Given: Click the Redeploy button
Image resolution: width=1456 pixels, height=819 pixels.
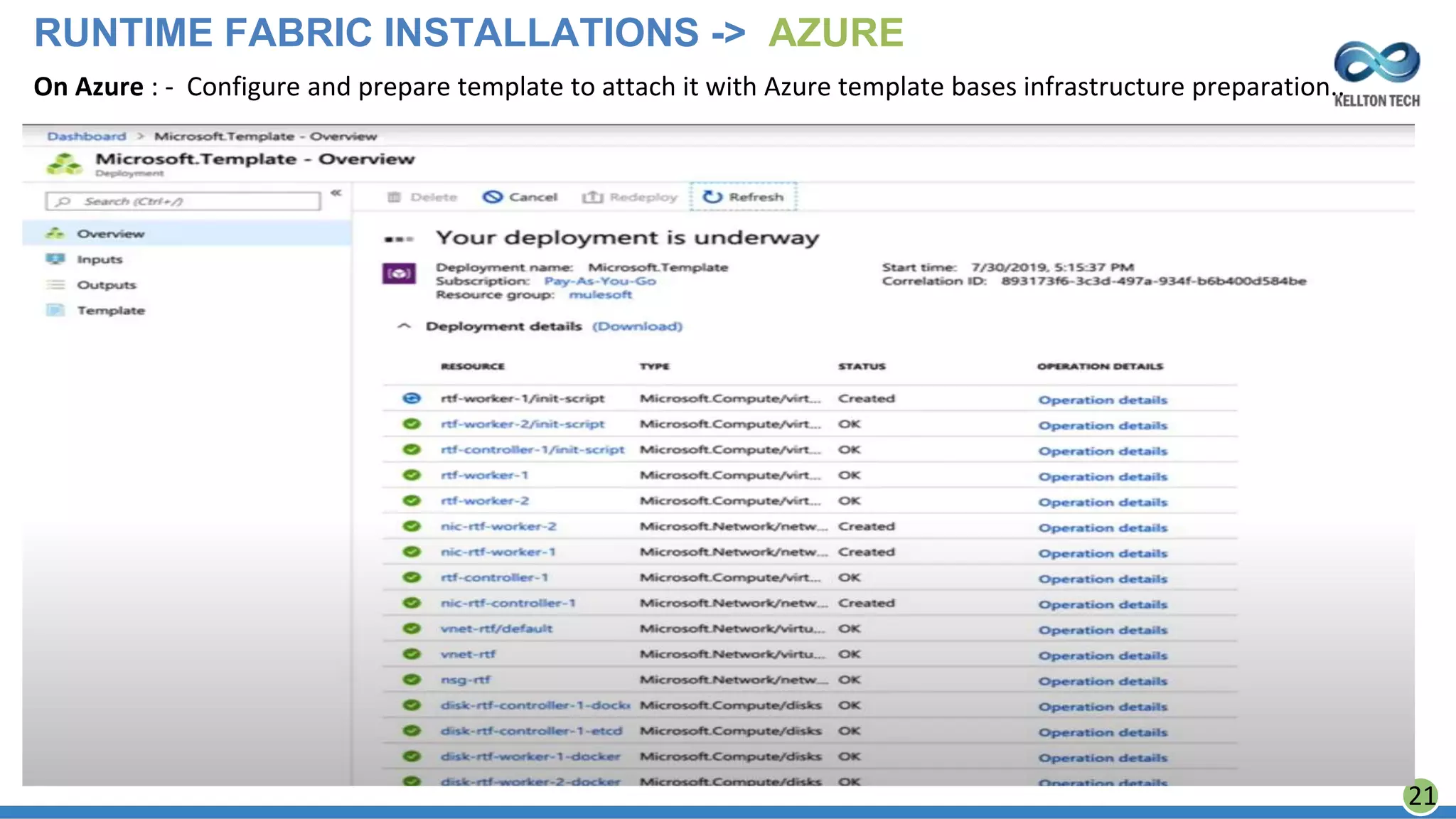Looking at the screenshot, I should 630,197.
